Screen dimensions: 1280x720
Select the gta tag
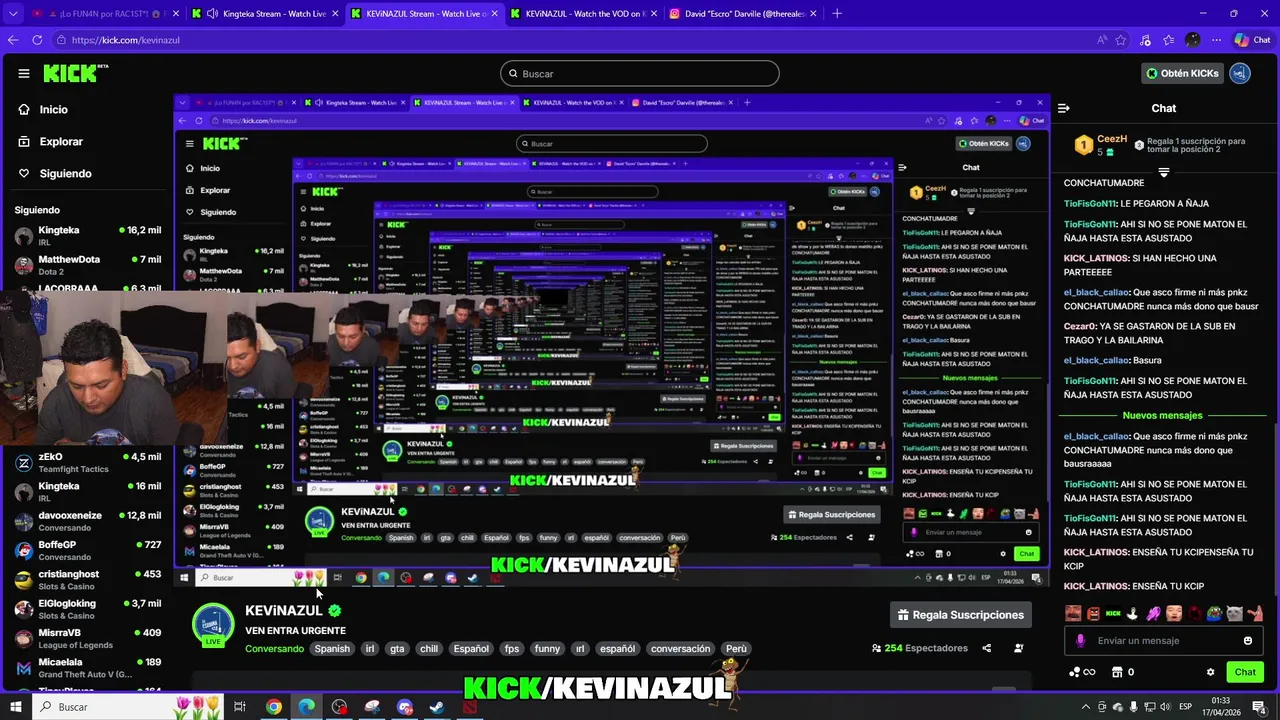click(397, 649)
